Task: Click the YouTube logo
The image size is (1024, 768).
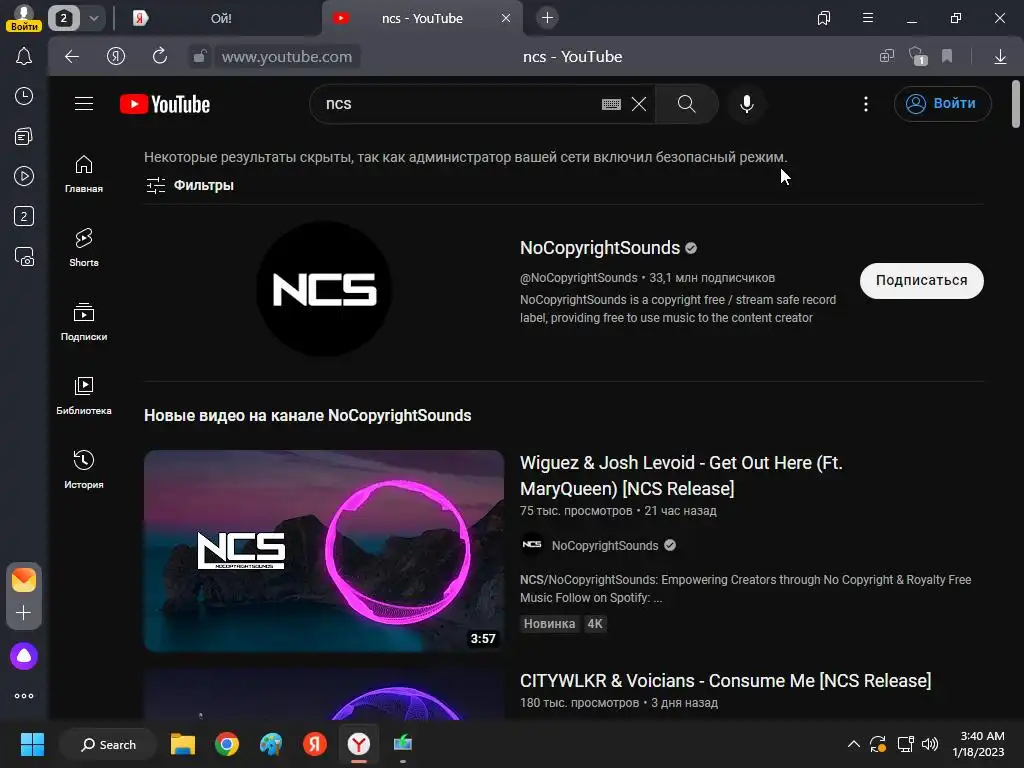Action: point(165,104)
